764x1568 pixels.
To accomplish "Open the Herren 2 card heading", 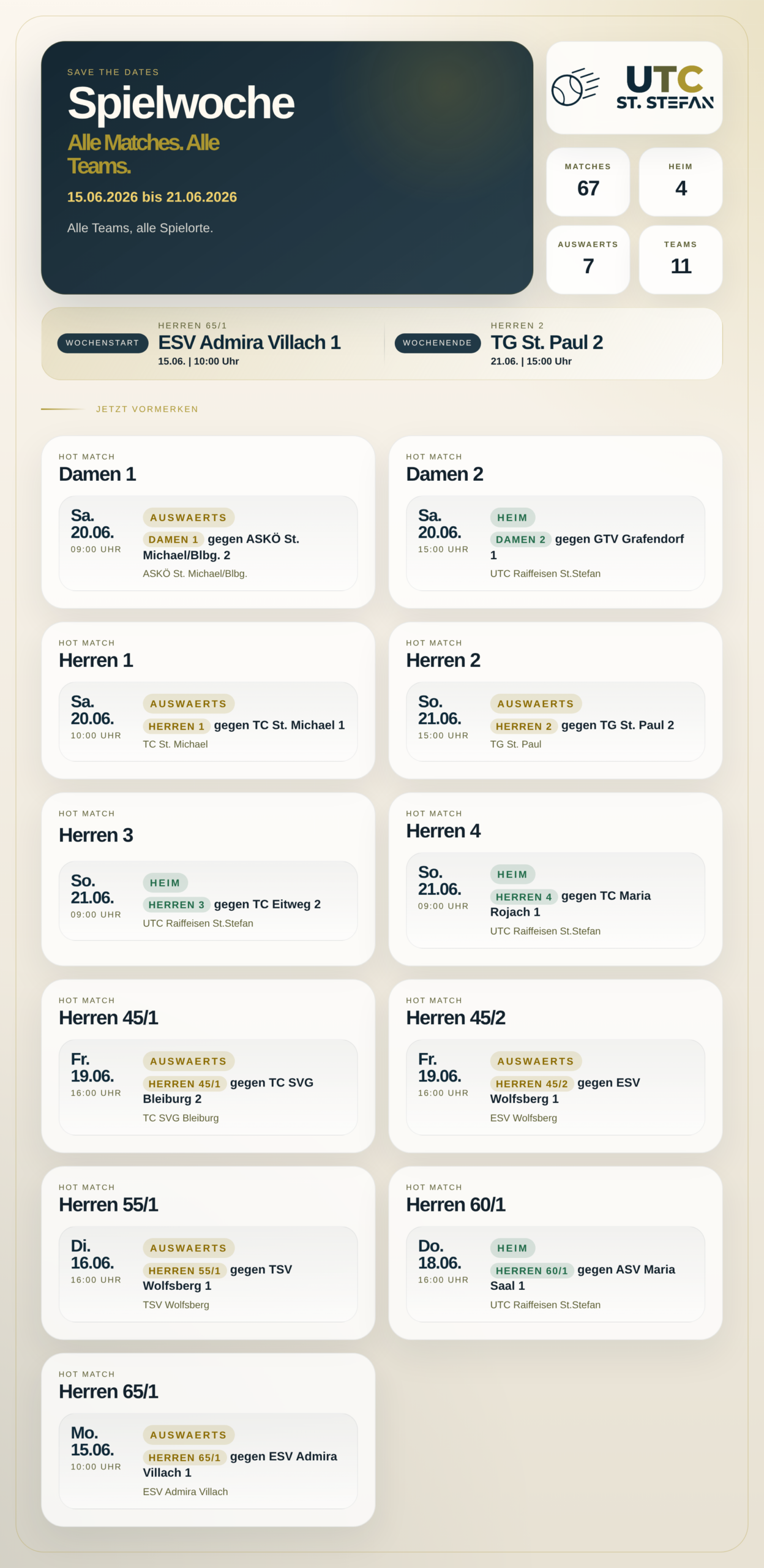I will click(x=443, y=660).
